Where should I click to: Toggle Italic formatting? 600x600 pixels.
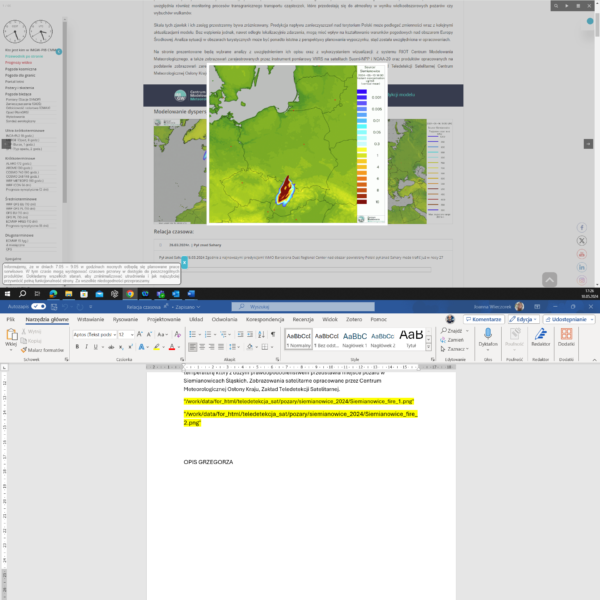86,347
